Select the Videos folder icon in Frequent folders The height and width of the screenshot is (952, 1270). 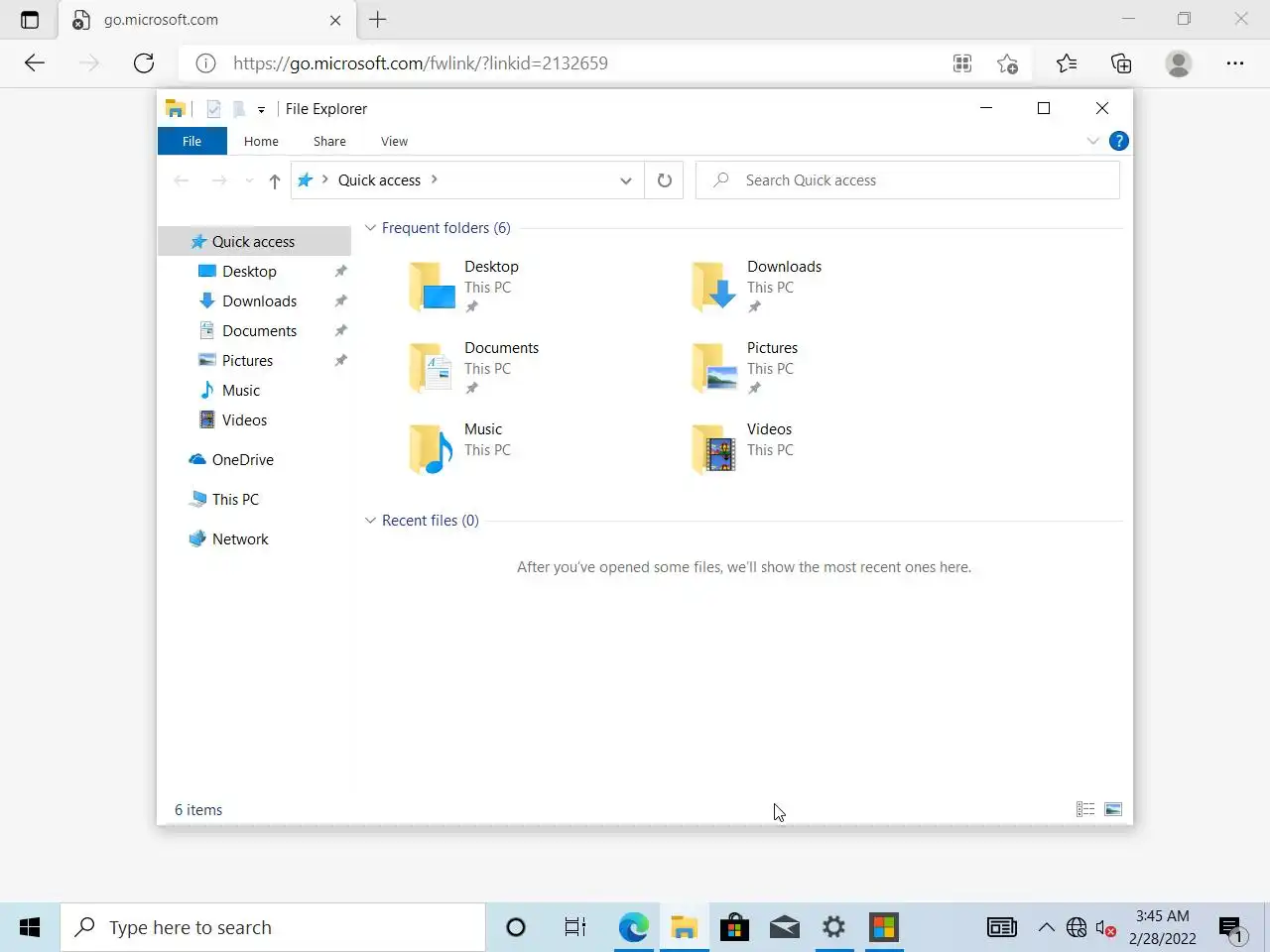point(714,449)
